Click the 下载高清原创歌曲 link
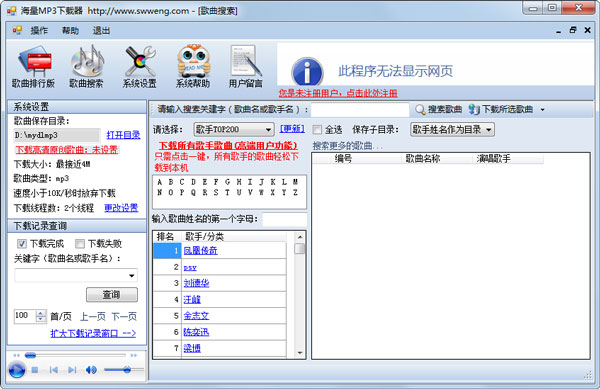Viewport: 600px width, 389px height. (67, 150)
